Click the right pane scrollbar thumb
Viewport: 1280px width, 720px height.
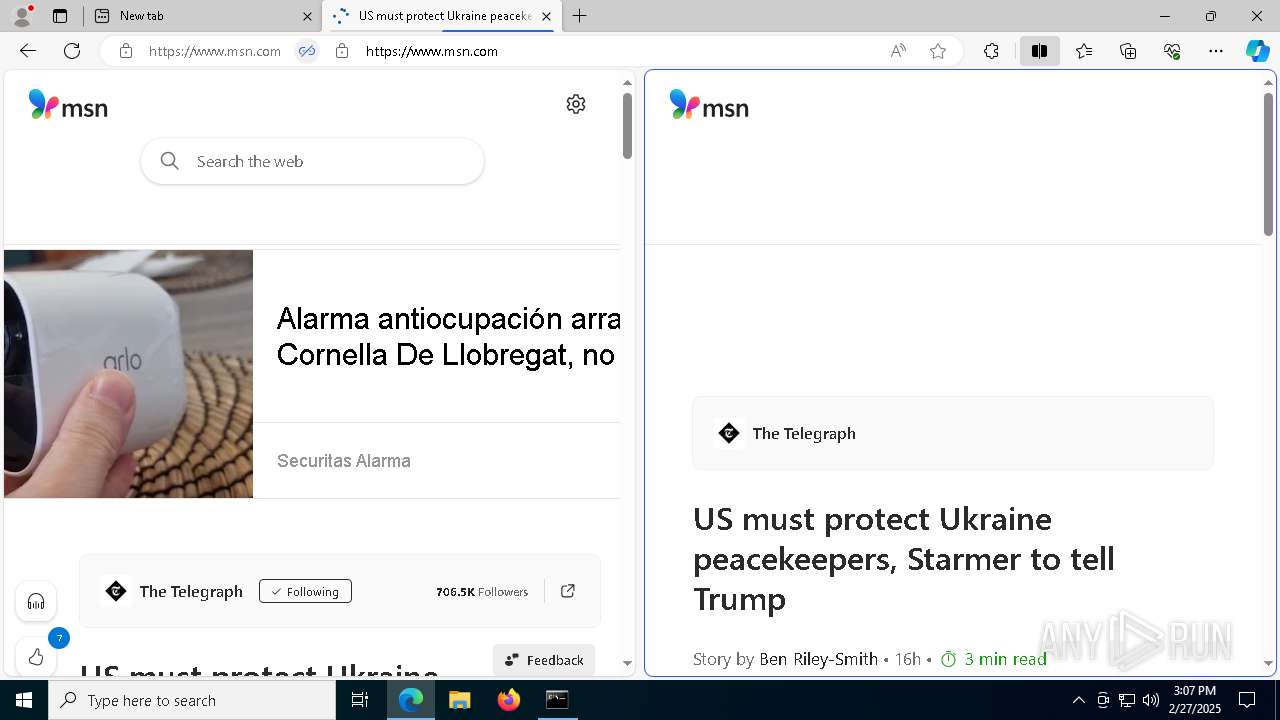[1268, 165]
